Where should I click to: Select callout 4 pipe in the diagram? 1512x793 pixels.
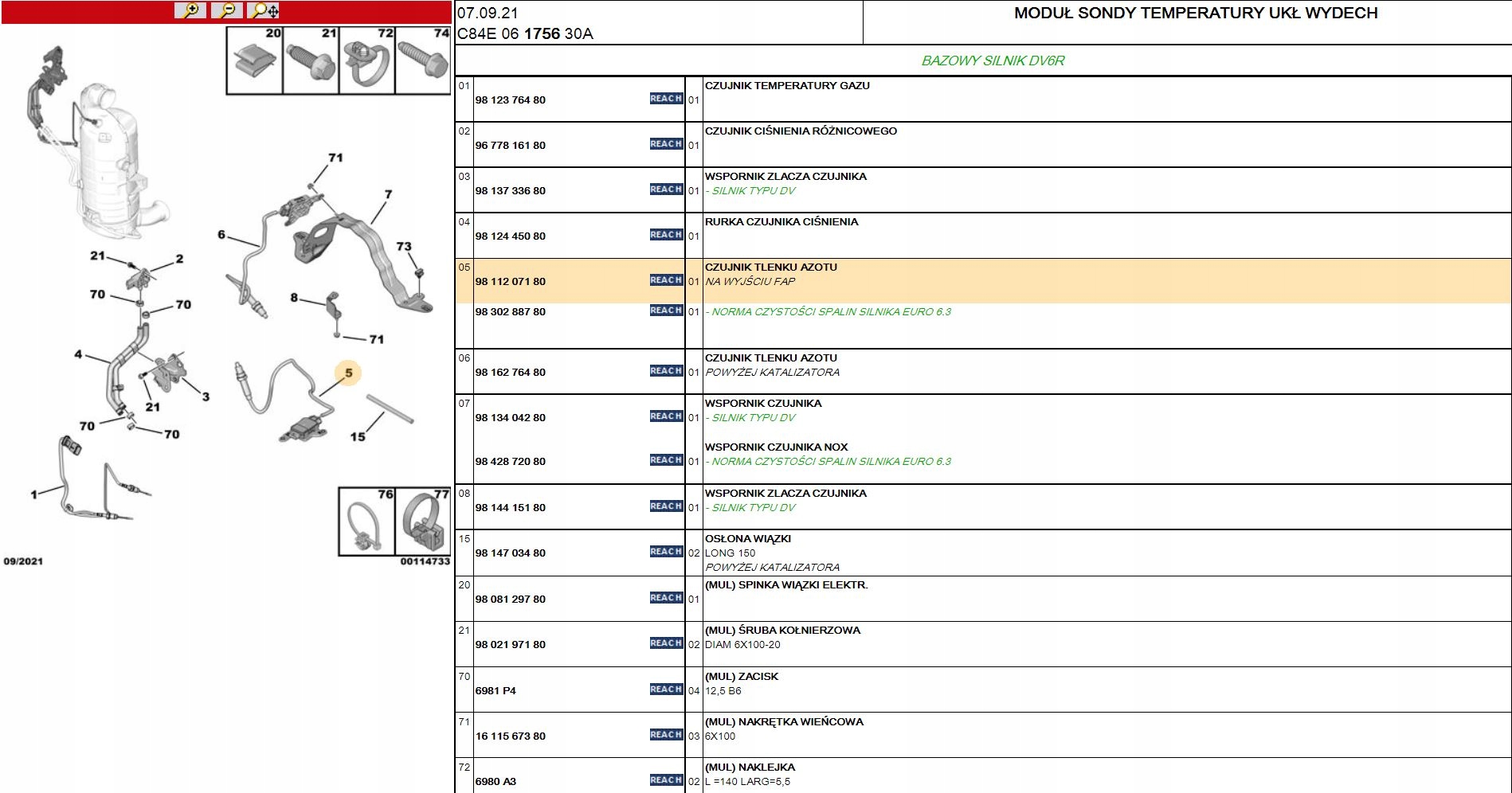[78, 354]
